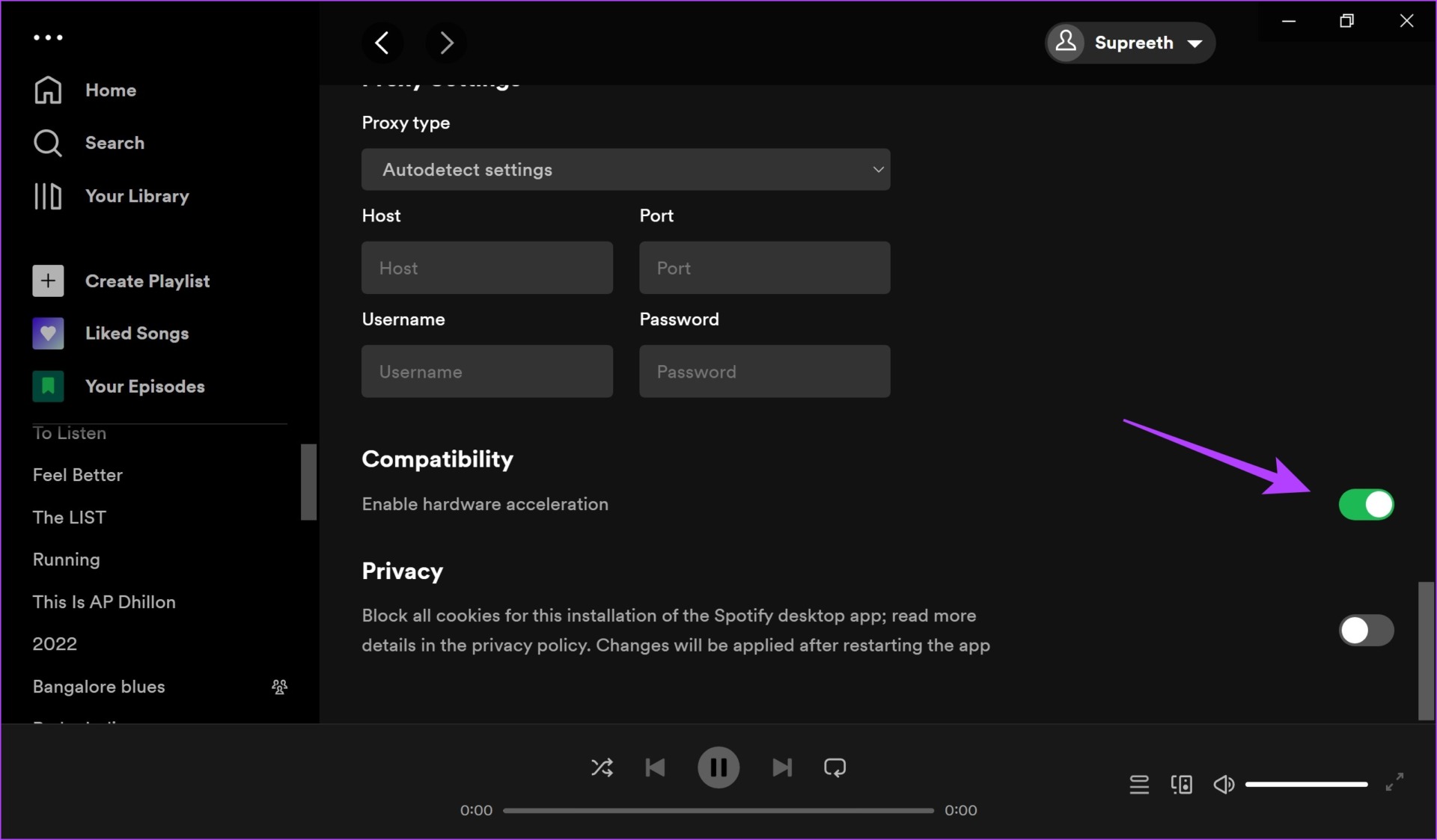This screenshot has height=840, width=1437.
Task: Enable repeat mode icon
Action: point(835,767)
